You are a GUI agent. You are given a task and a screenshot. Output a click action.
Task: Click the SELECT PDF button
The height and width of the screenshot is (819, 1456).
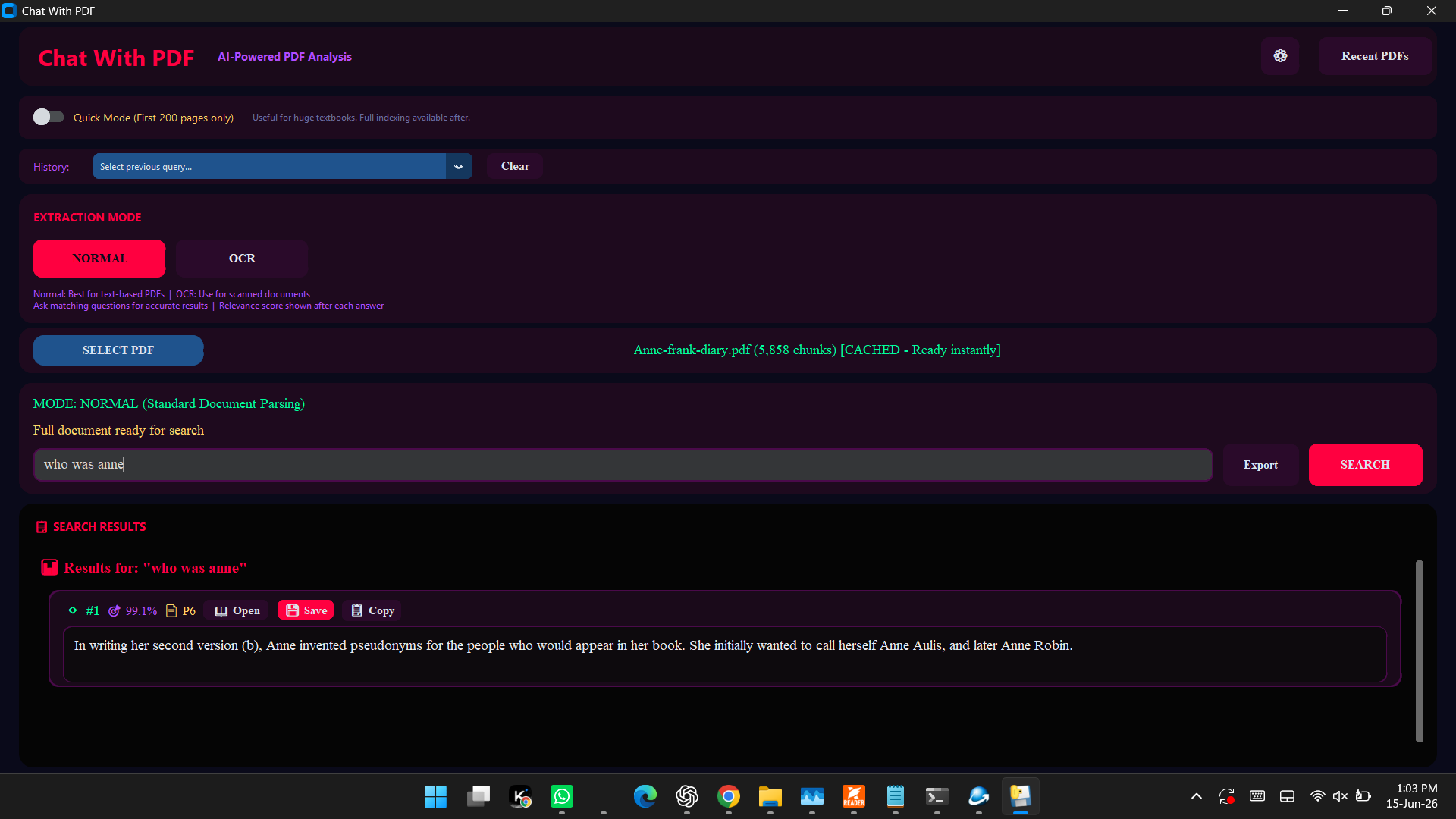(x=118, y=350)
